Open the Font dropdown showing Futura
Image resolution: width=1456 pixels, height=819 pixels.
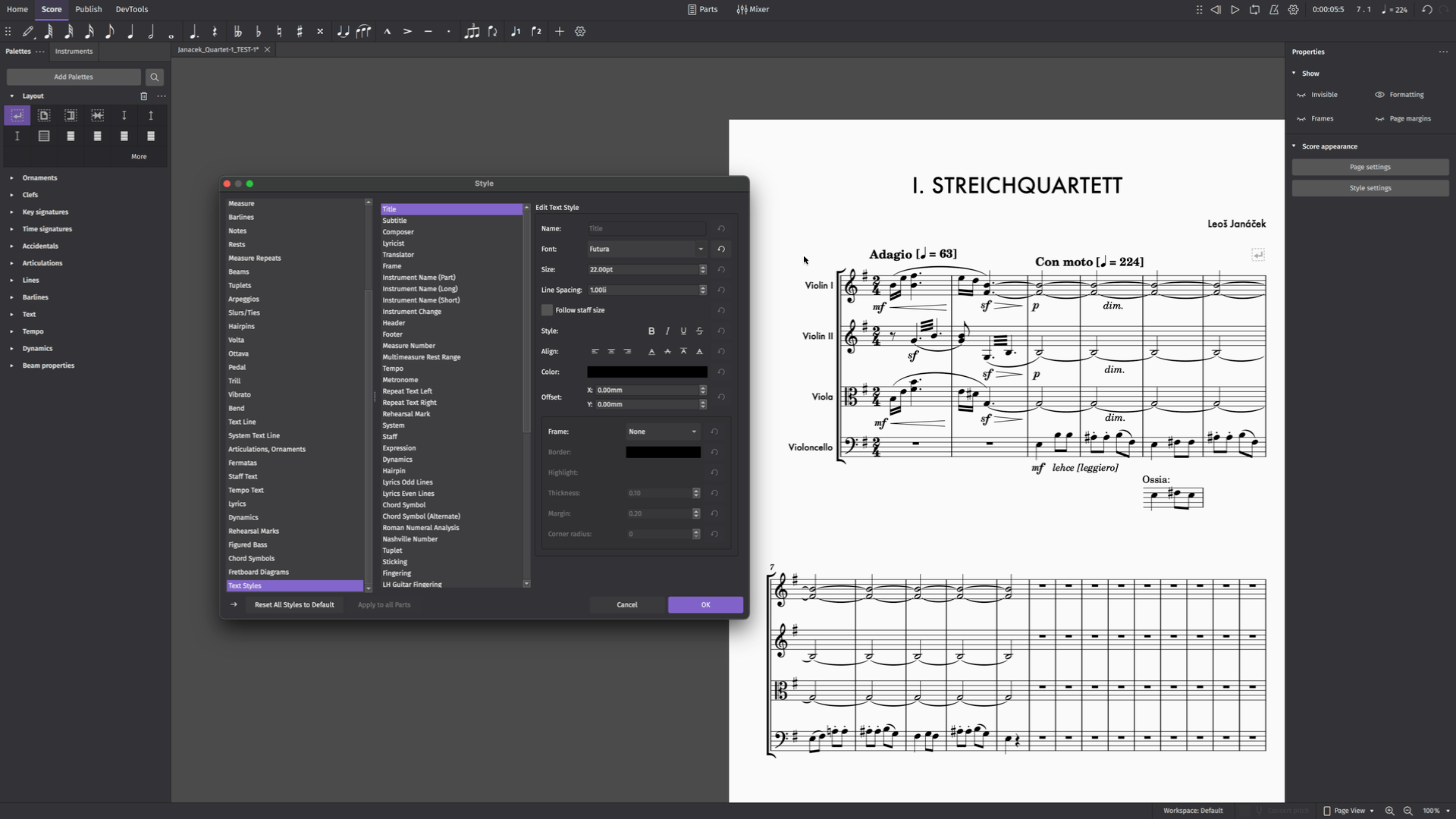point(646,249)
